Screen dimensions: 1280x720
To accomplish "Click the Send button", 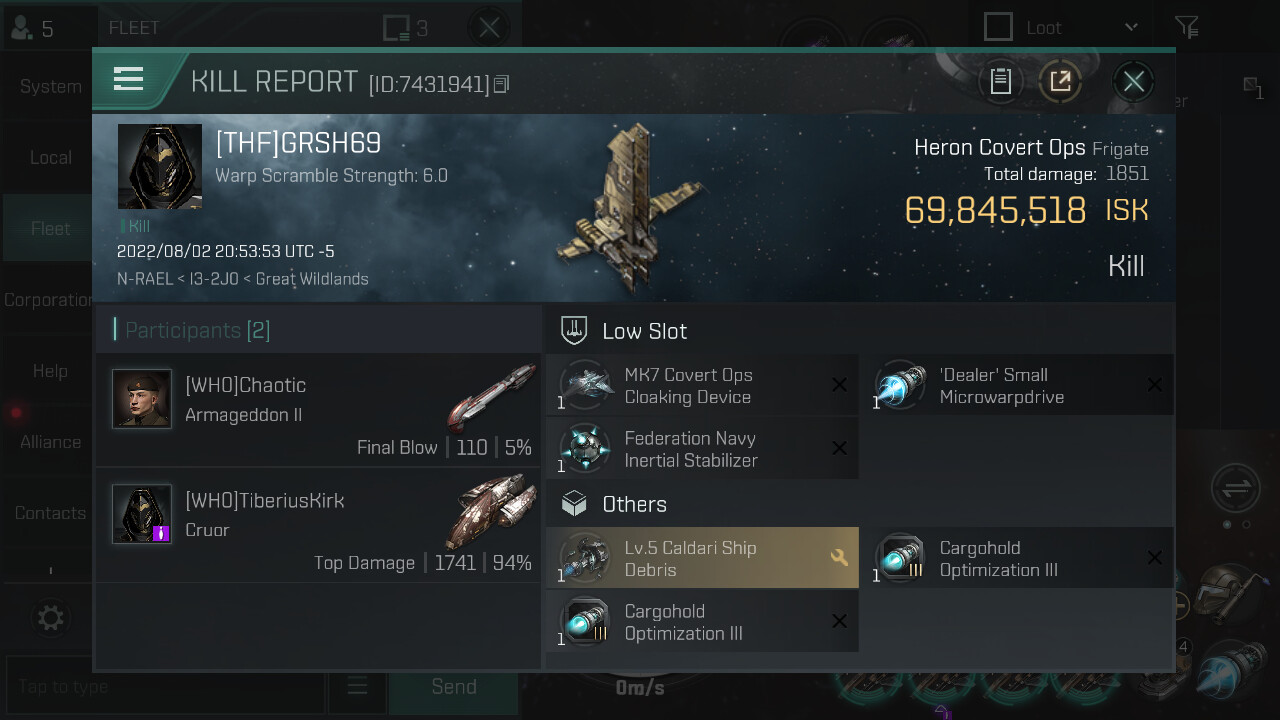I will point(454,686).
